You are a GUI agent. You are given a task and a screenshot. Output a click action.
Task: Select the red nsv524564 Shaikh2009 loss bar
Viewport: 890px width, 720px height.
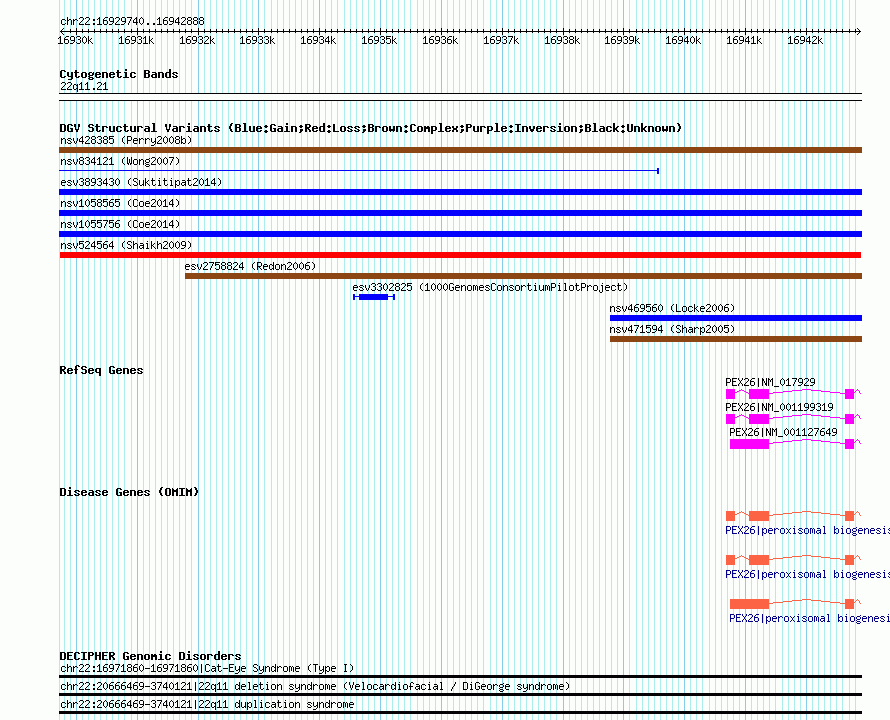click(460, 255)
